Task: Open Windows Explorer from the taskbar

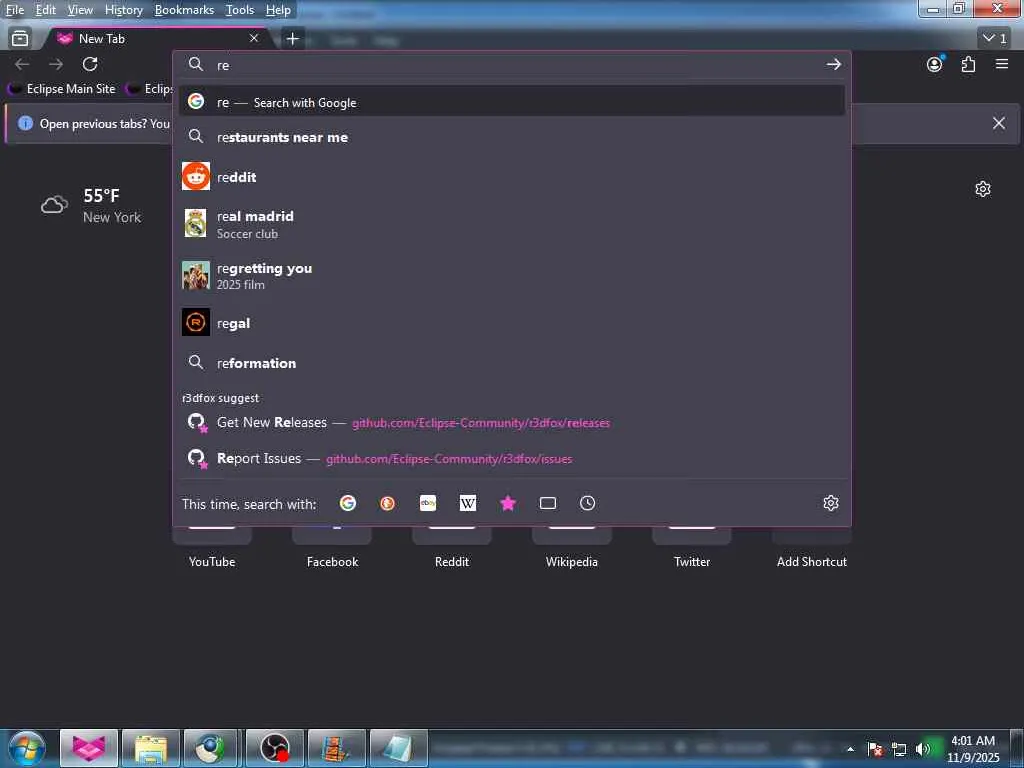Action: tap(151, 748)
